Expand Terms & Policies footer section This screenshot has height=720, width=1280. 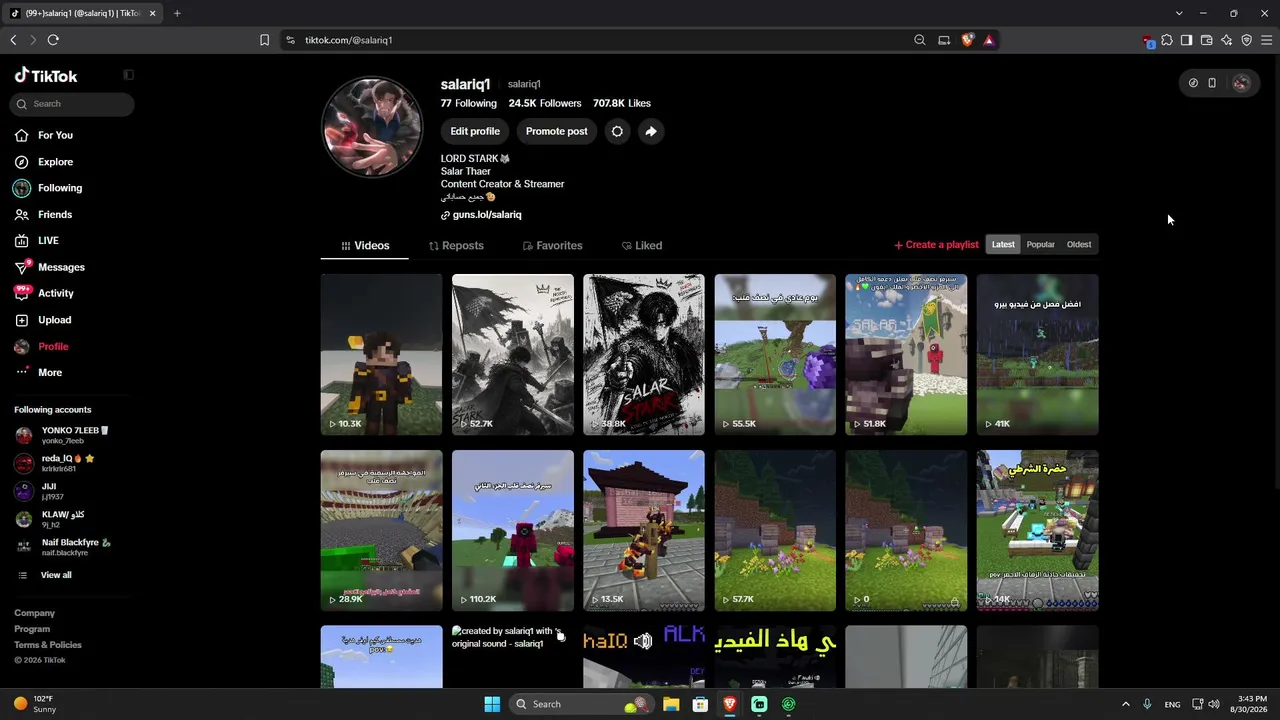pyautogui.click(x=48, y=645)
